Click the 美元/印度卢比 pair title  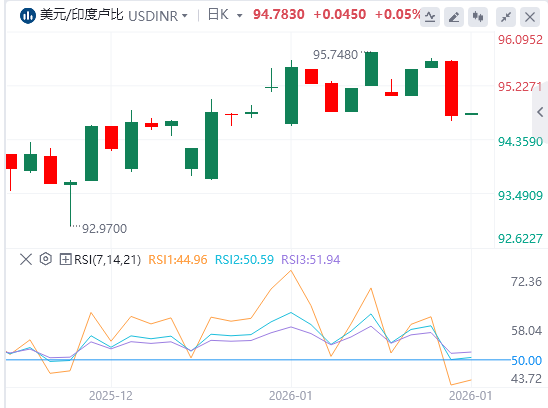pos(81,15)
